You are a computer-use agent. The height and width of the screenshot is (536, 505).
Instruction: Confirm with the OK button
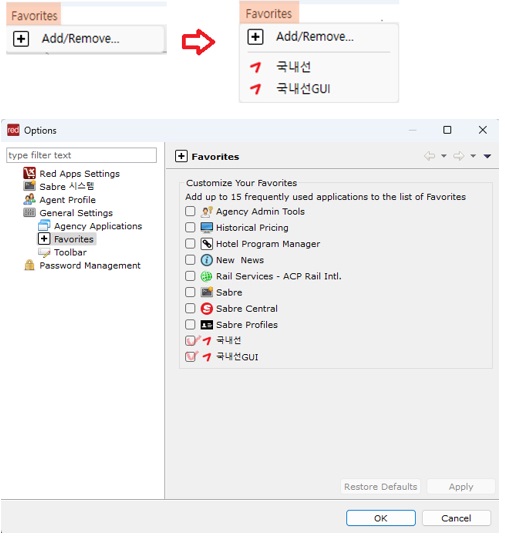click(381, 519)
